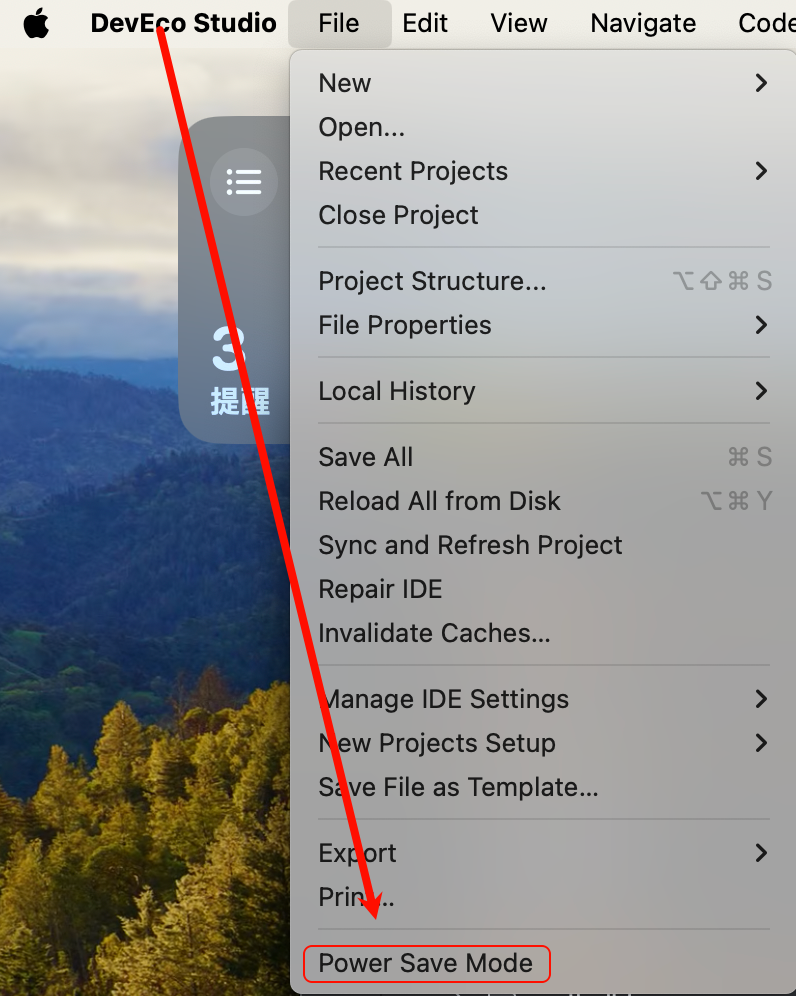Click Sync and Refresh Project

coord(470,545)
